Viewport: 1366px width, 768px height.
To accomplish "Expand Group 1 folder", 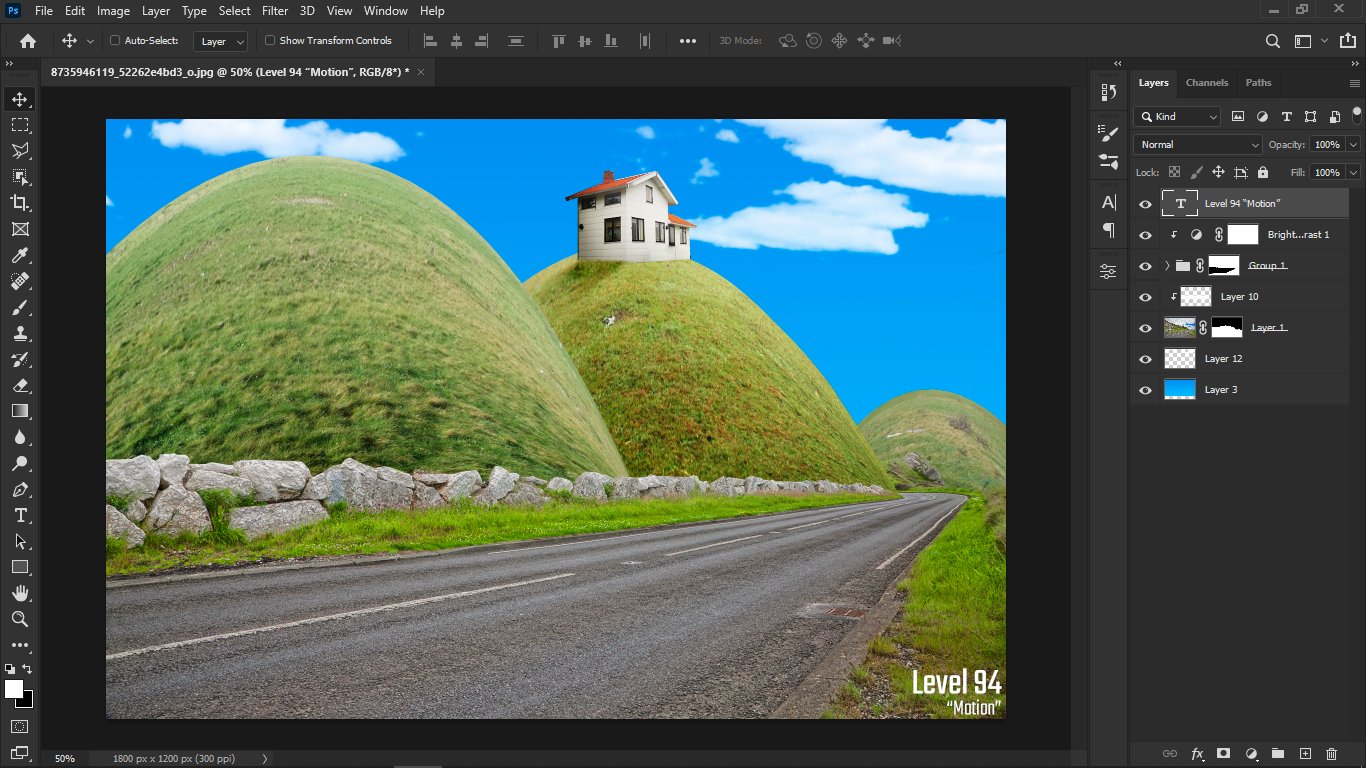I will pos(1167,266).
